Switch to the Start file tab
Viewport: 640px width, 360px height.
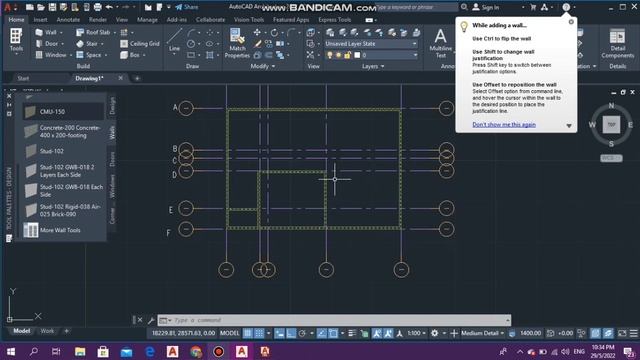point(23,78)
